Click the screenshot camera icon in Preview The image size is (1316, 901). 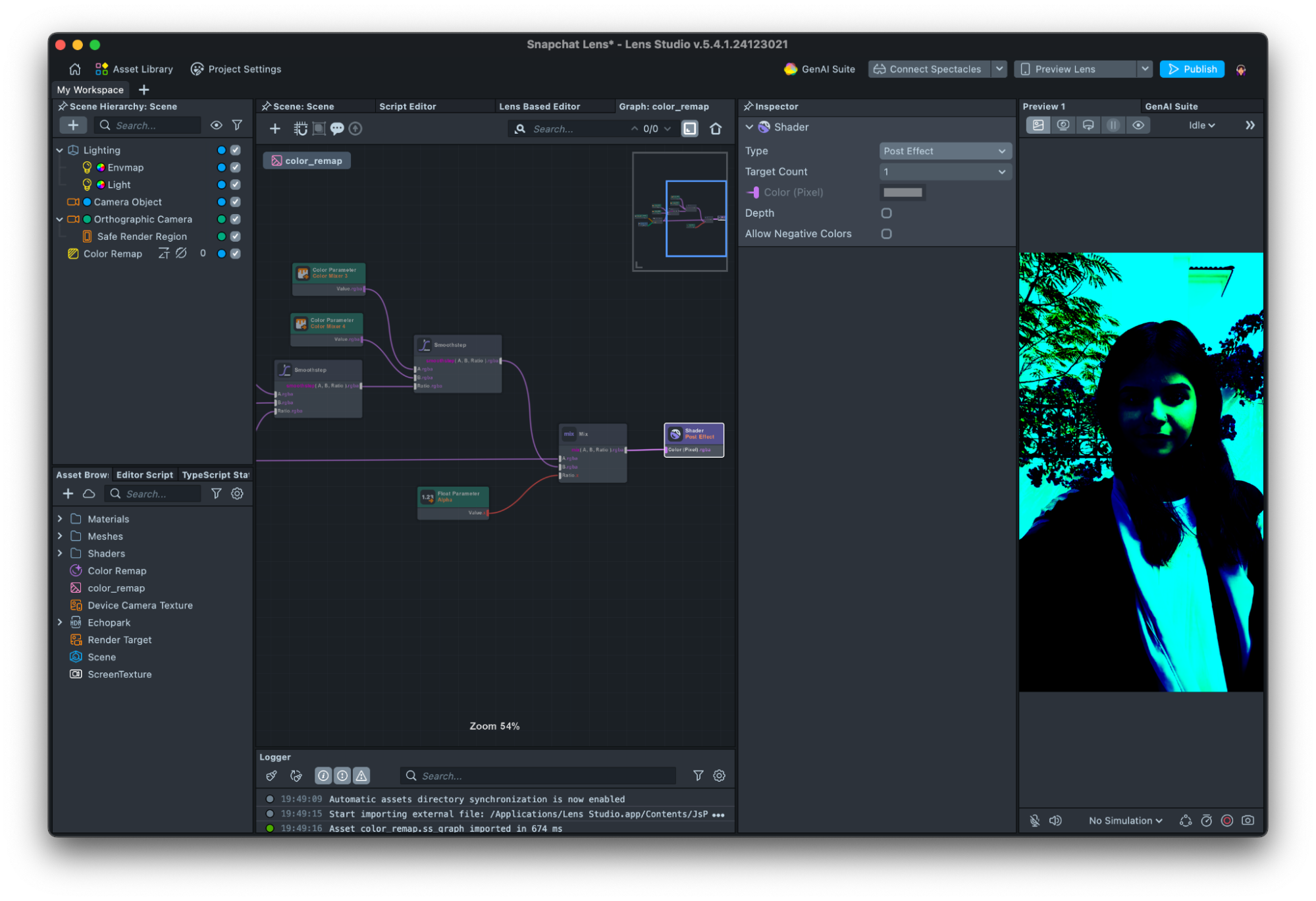(1248, 820)
